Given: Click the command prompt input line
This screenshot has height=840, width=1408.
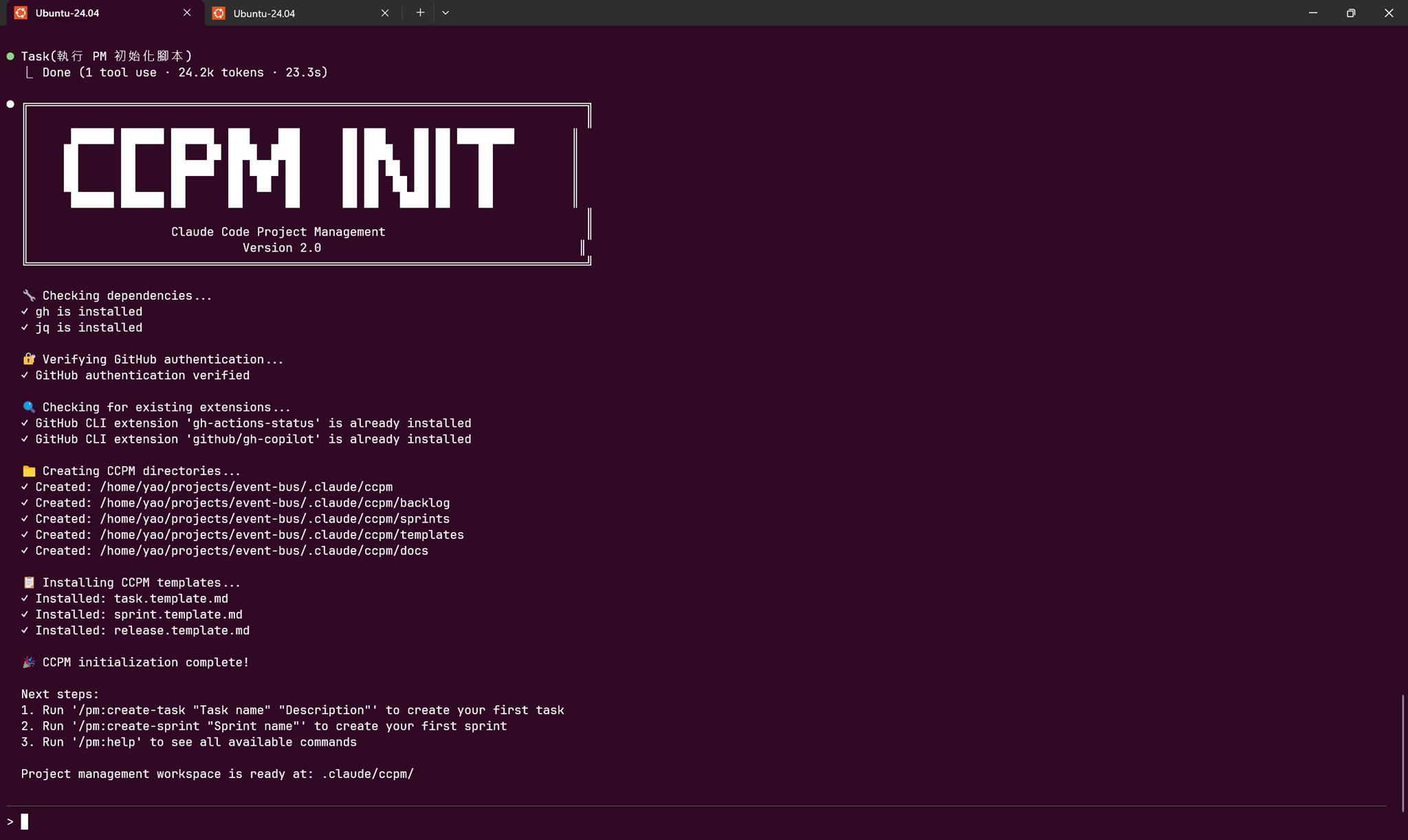Looking at the screenshot, I should [696, 821].
